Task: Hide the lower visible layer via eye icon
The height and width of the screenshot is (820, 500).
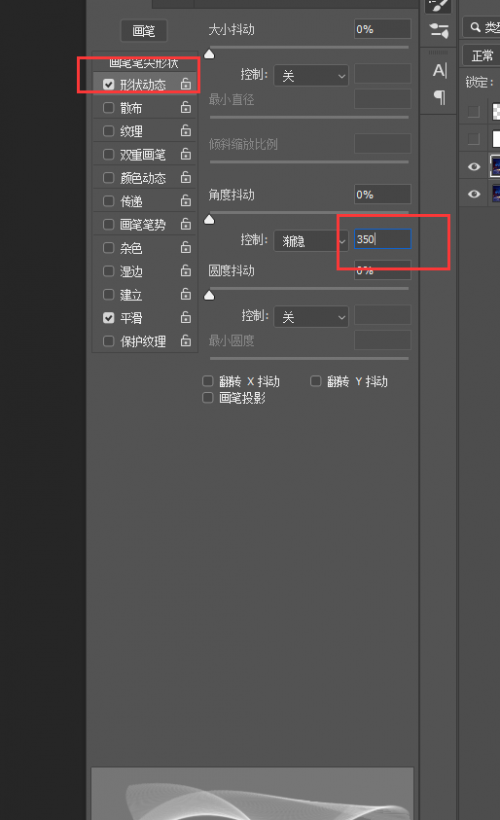Action: pyautogui.click(x=474, y=194)
